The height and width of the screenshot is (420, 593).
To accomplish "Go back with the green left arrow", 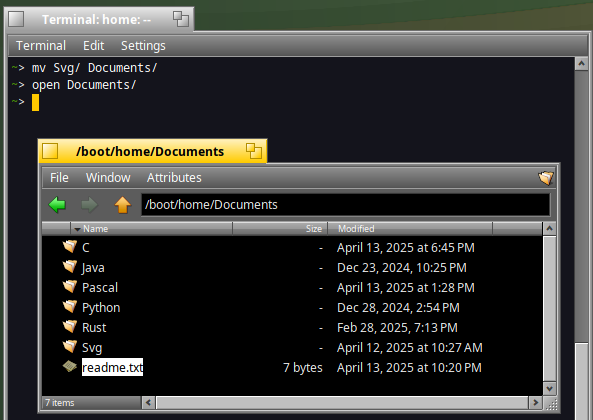I will click(x=57, y=205).
